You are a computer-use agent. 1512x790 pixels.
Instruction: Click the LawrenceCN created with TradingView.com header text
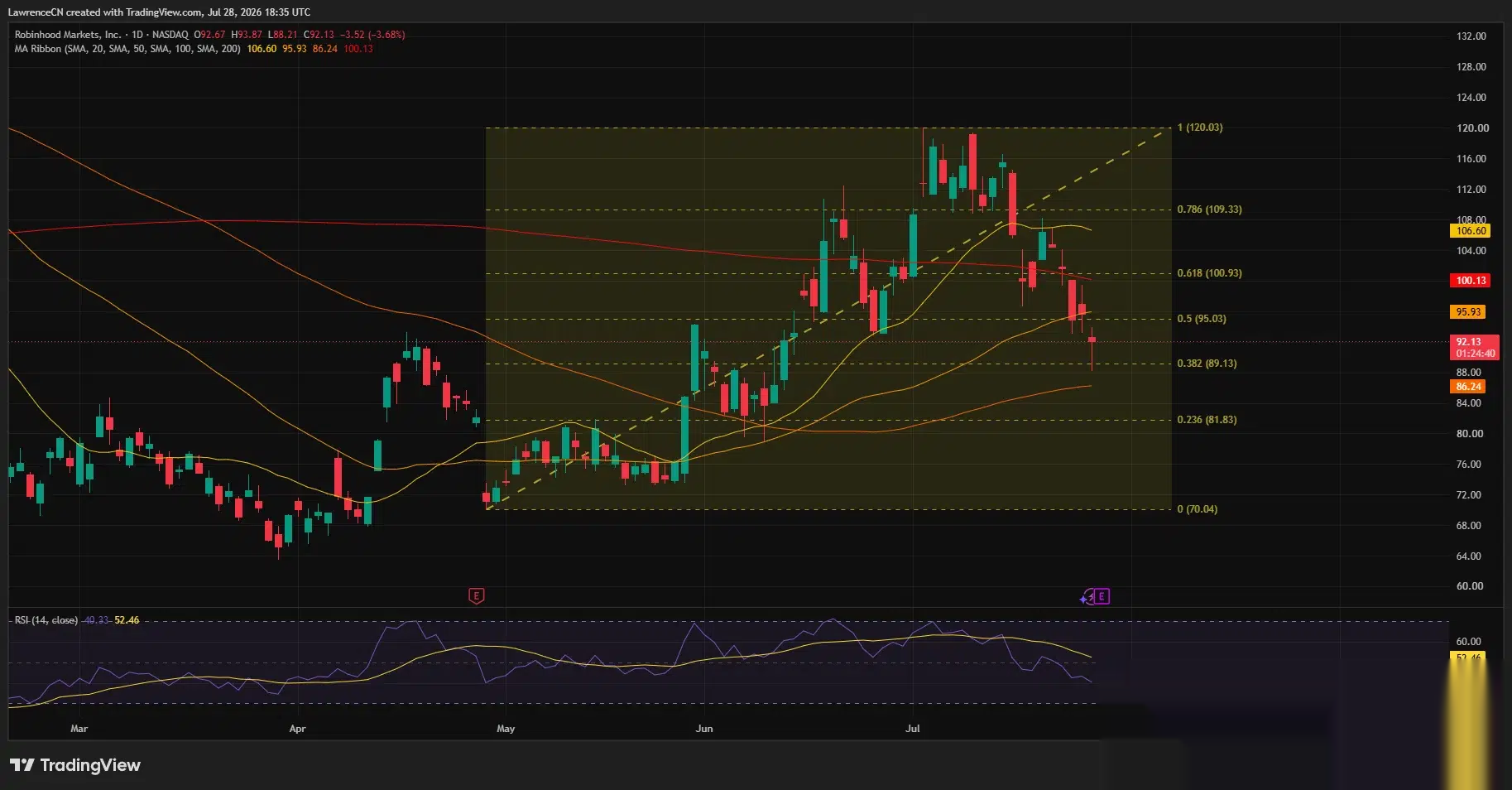106,12
